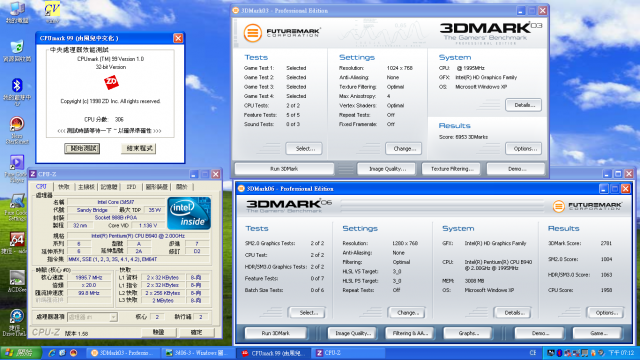The height and width of the screenshot is (360, 640).
Task: Launch the red 64 desktop shortcut
Action: tap(17, 243)
